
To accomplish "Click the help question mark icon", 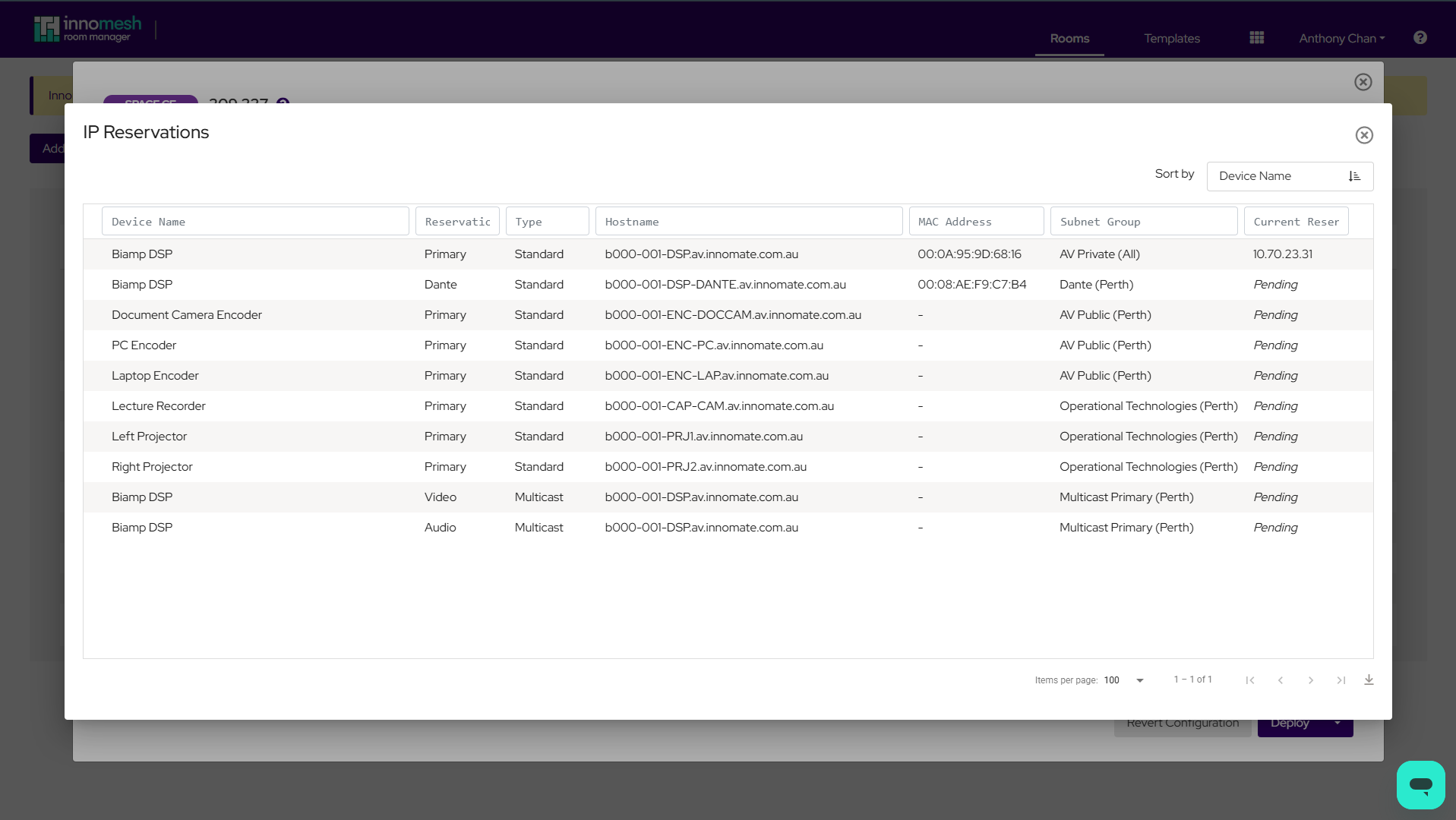I will (1420, 37).
